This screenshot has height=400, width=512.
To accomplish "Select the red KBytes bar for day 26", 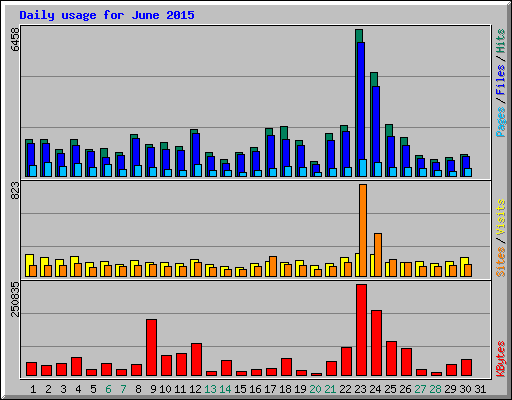I will tap(406, 362).
